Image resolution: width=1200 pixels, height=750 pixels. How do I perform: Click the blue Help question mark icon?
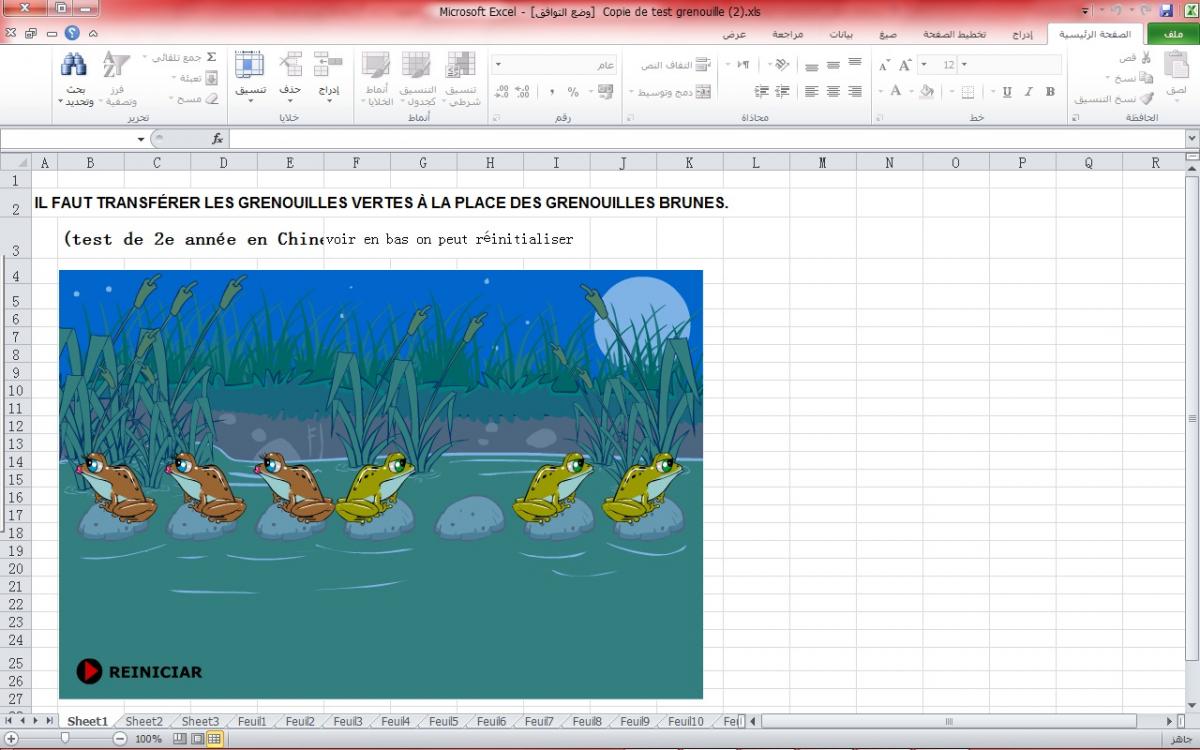[72, 33]
